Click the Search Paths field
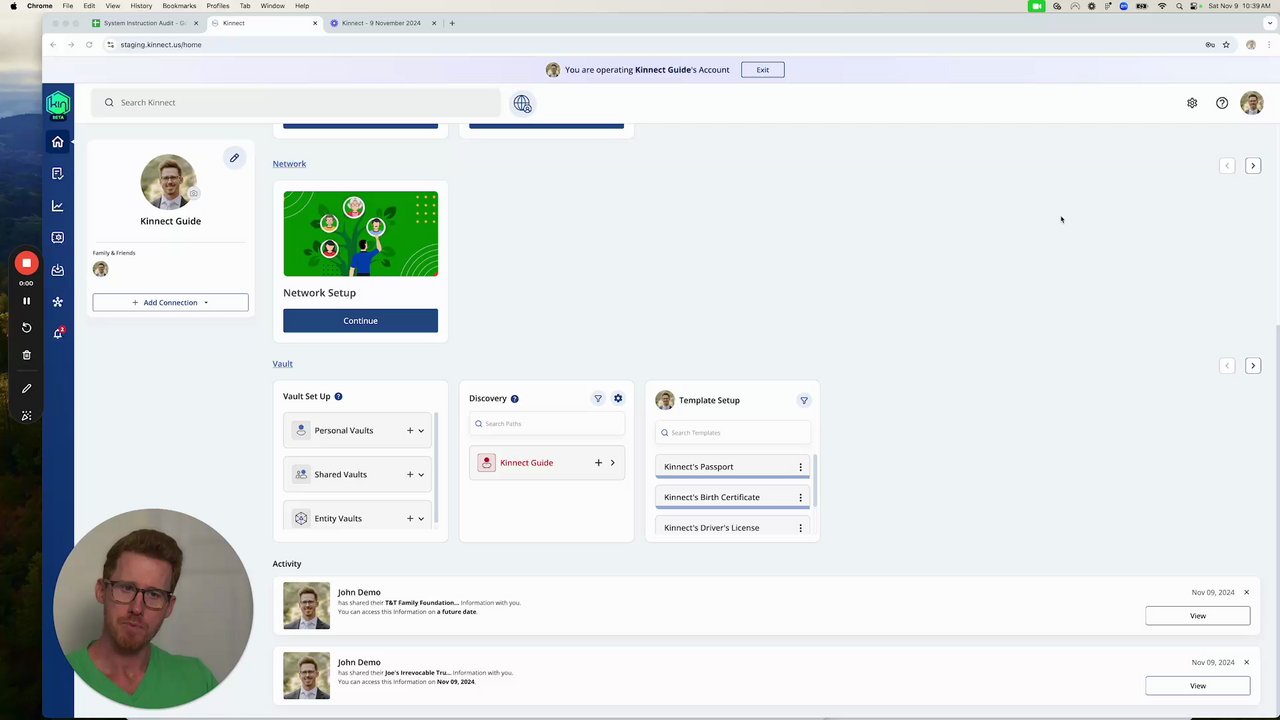The height and width of the screenshot is (720, 1280). [547, 424]
